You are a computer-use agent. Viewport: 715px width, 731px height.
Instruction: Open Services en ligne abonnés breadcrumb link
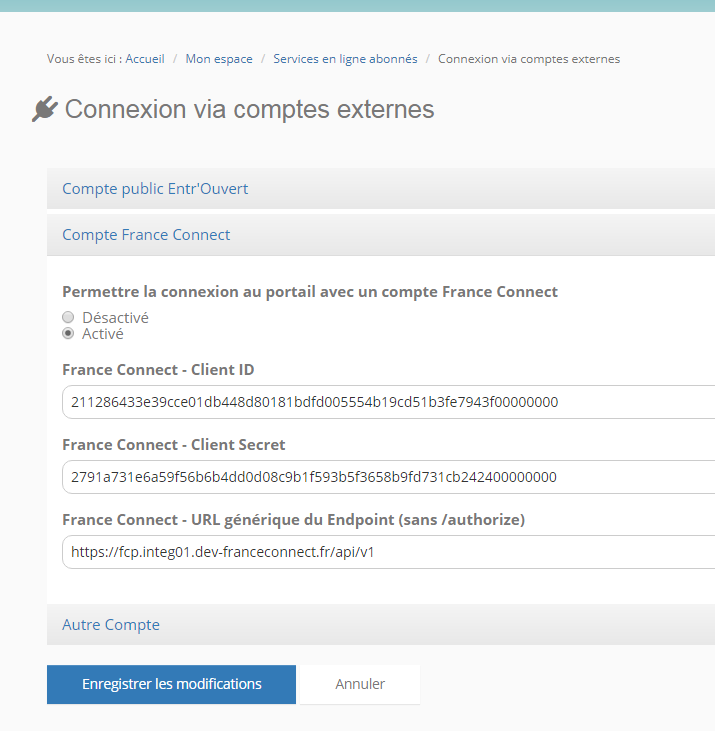345,59
